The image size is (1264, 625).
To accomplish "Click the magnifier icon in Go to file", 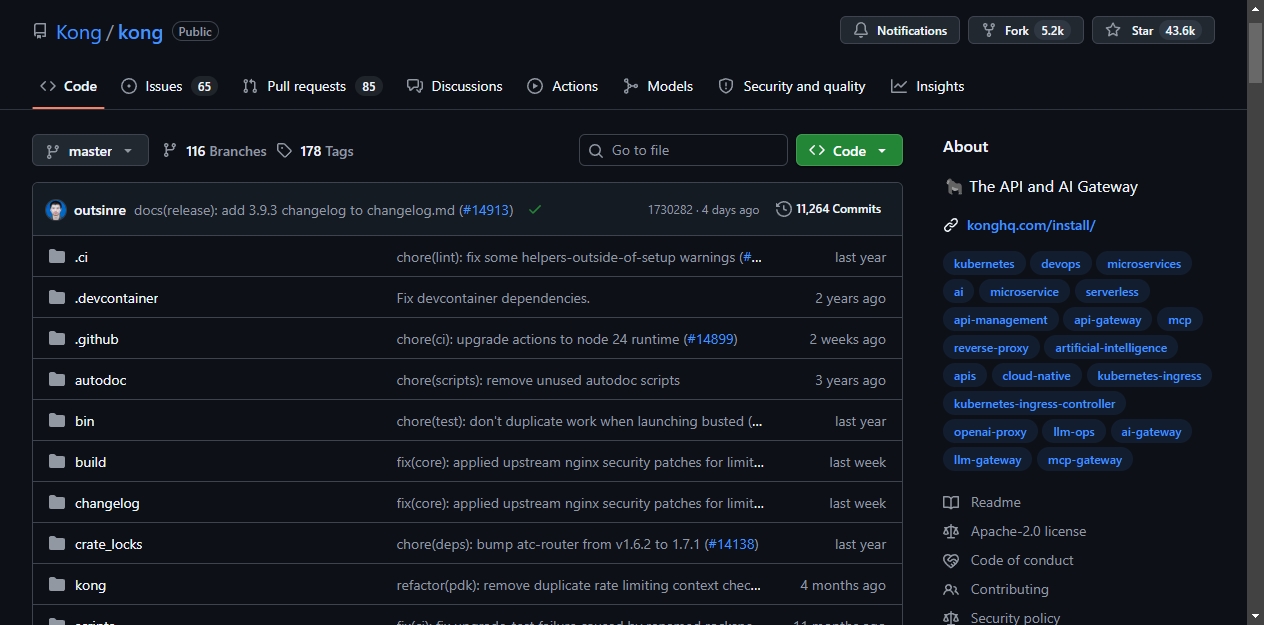I will click(x=597, y=151).
